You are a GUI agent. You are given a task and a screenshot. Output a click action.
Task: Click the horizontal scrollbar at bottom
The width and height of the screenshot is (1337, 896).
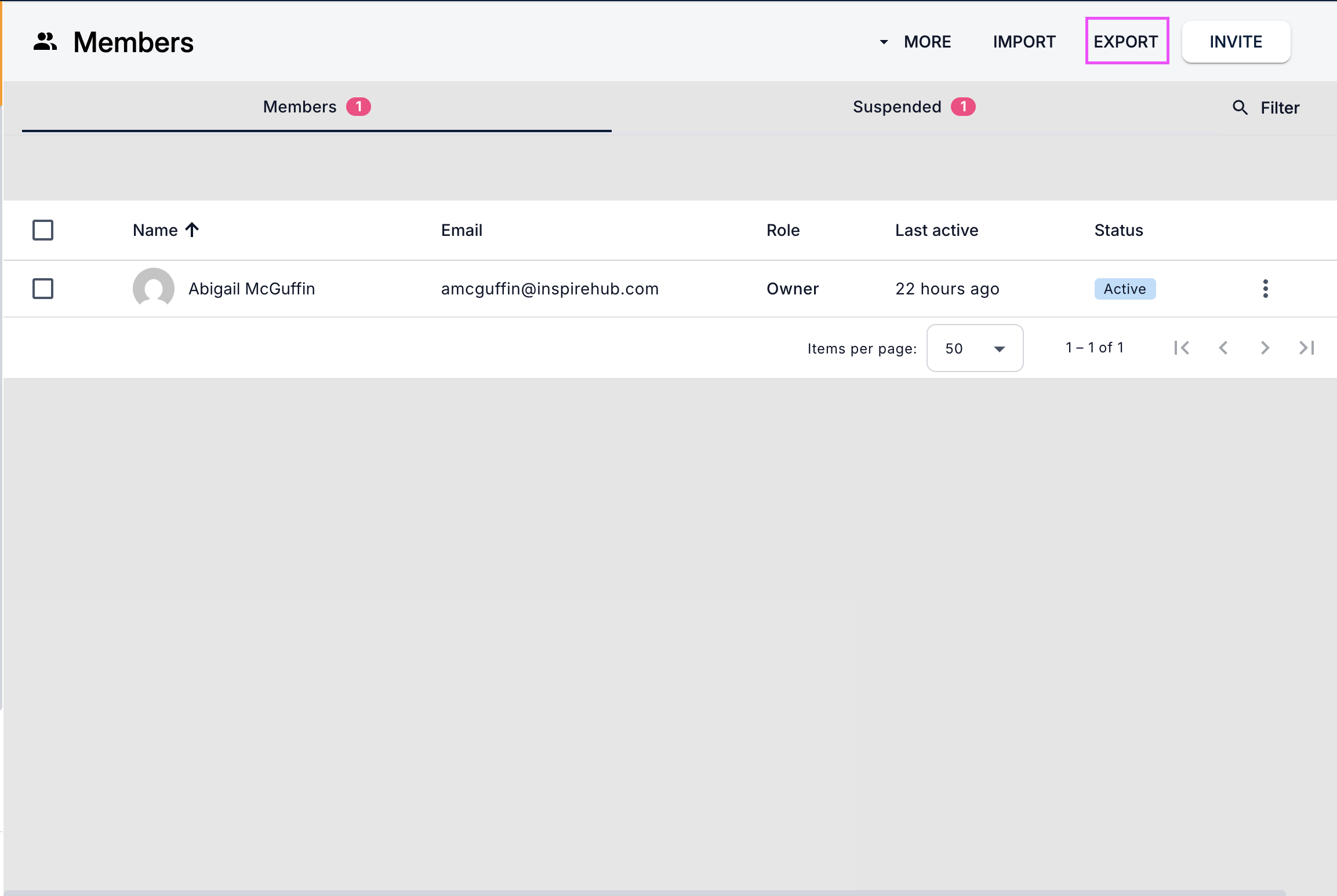[x=645, y=893]
